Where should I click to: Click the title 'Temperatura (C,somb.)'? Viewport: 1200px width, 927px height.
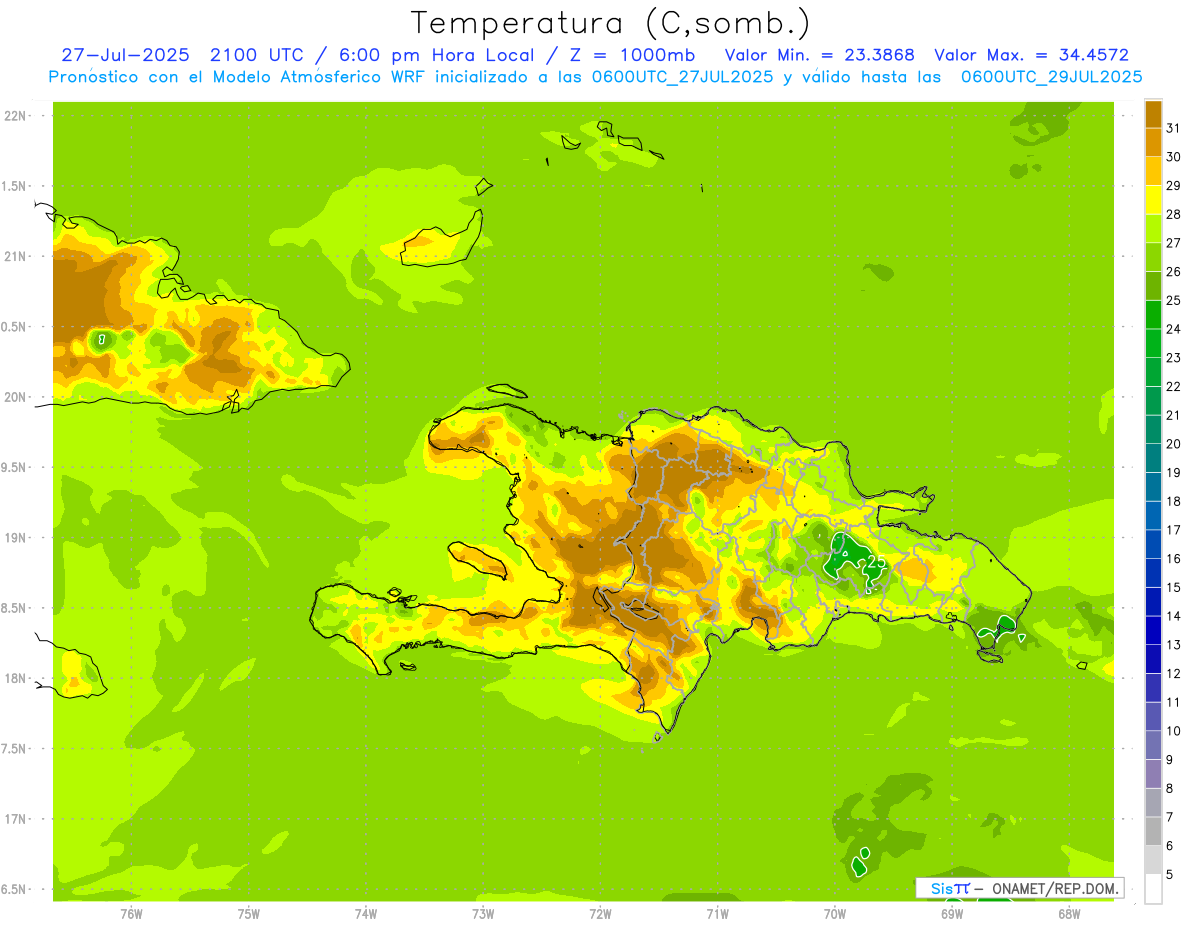click(611, 23)
